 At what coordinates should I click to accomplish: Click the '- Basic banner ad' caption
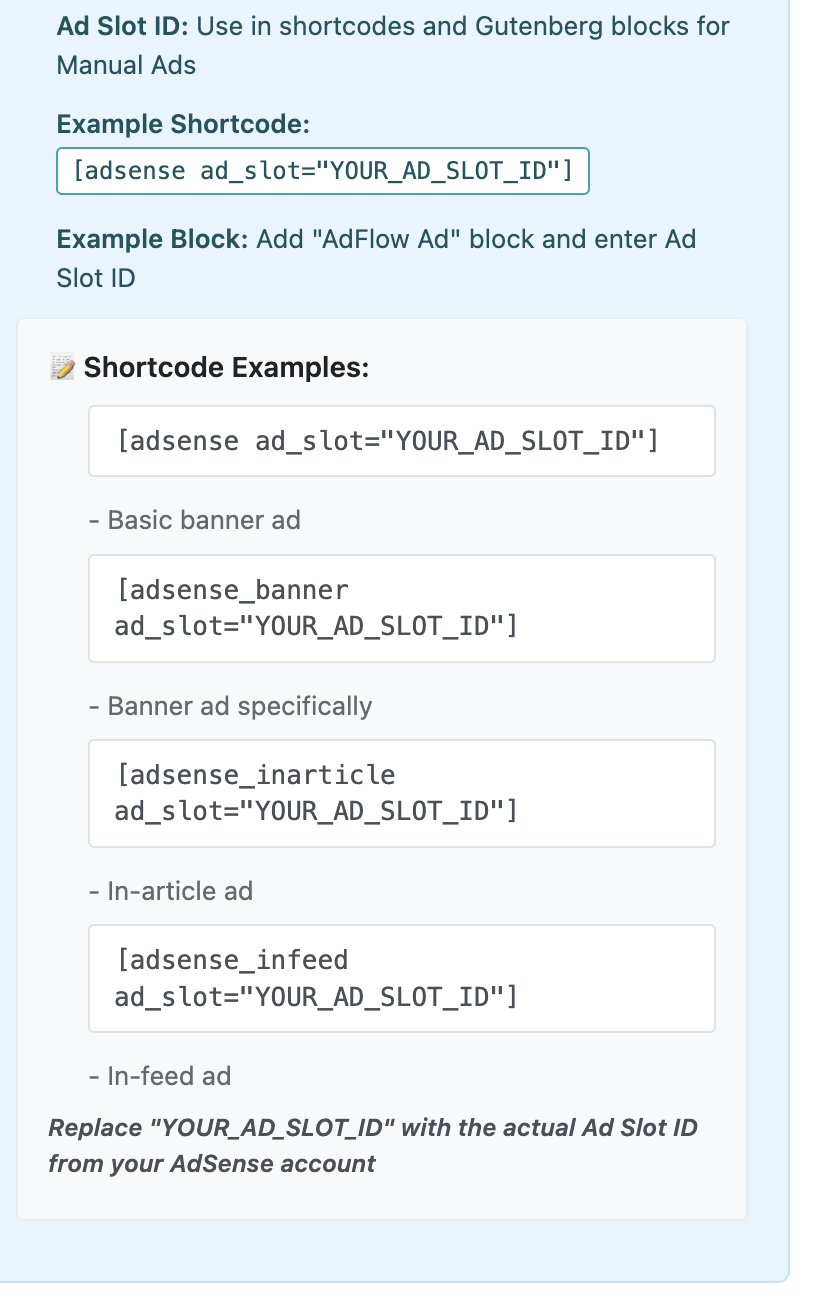coord(195,520)
